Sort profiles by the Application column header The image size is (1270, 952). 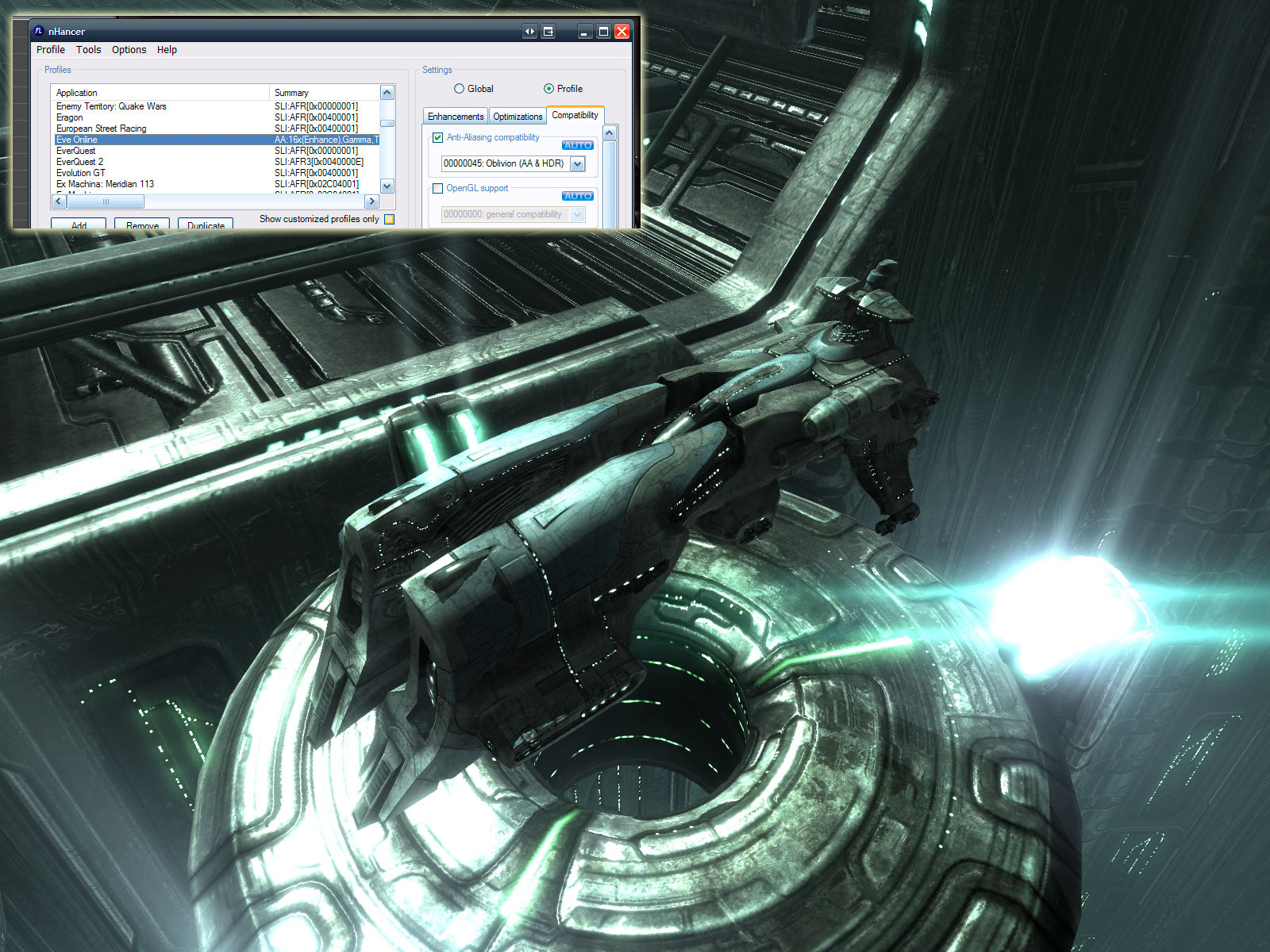[x=160, y=93]
